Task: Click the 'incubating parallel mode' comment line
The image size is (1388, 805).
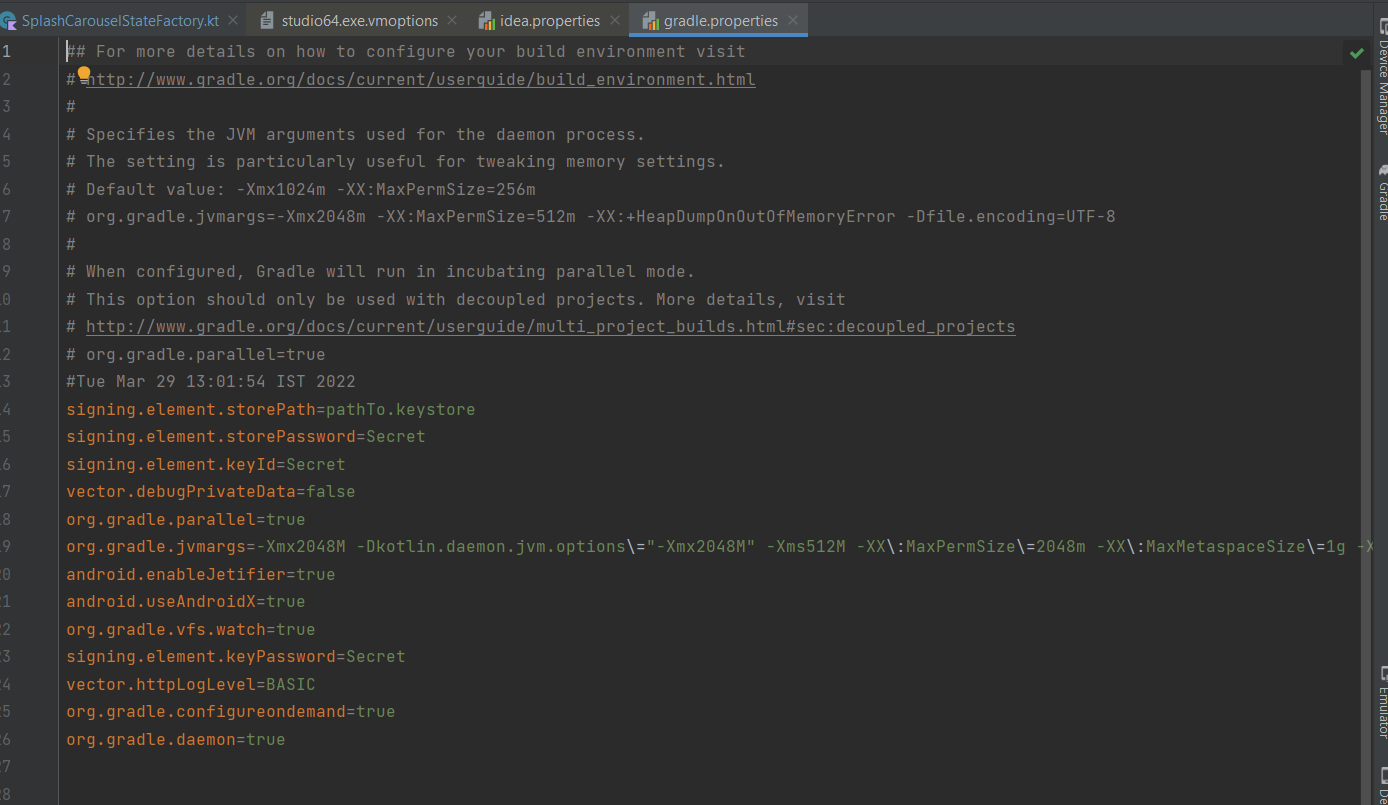Action: [380, 271]
